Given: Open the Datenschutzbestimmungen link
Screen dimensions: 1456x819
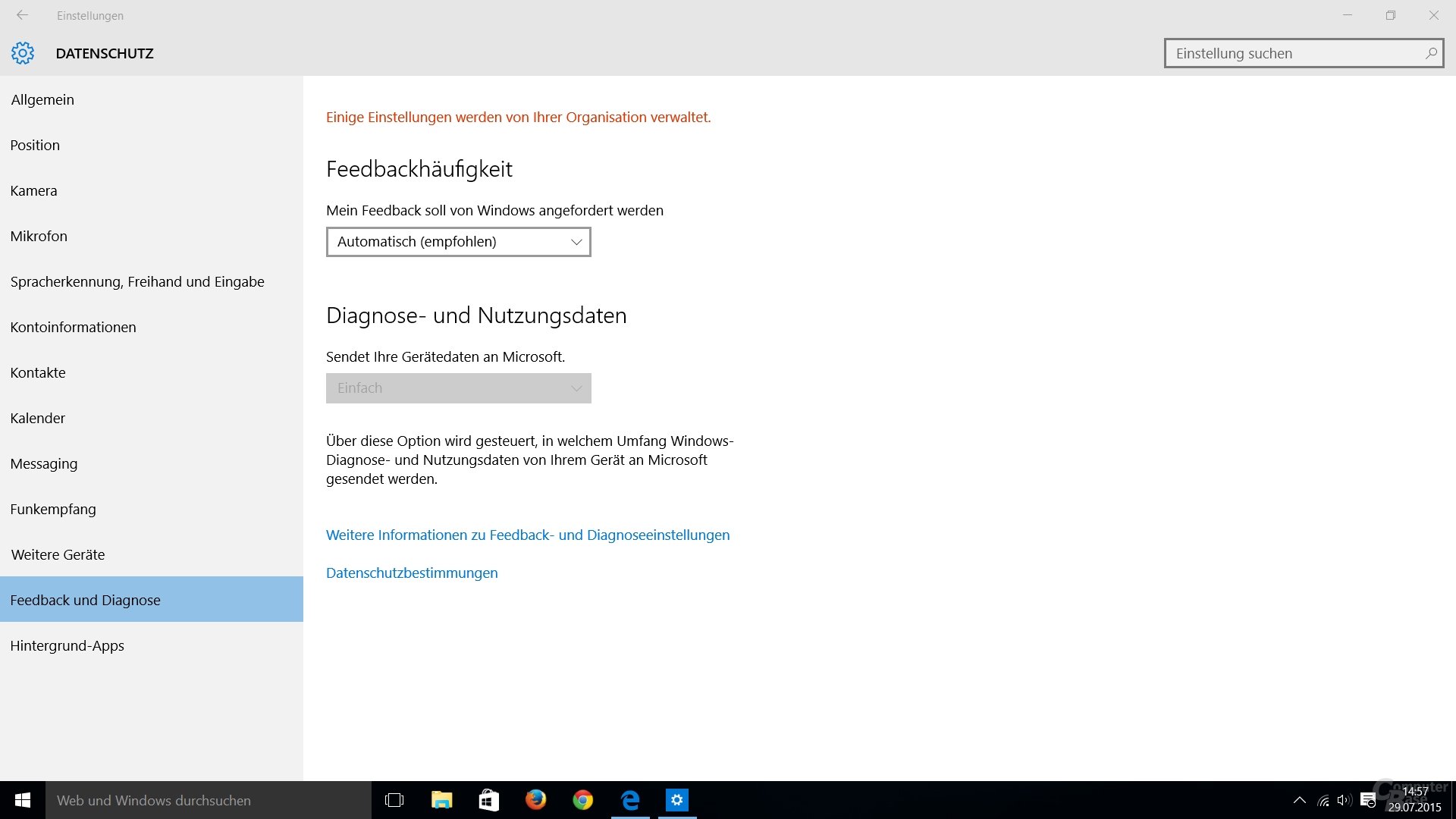Looking at the screenshot, I should 412,573.
